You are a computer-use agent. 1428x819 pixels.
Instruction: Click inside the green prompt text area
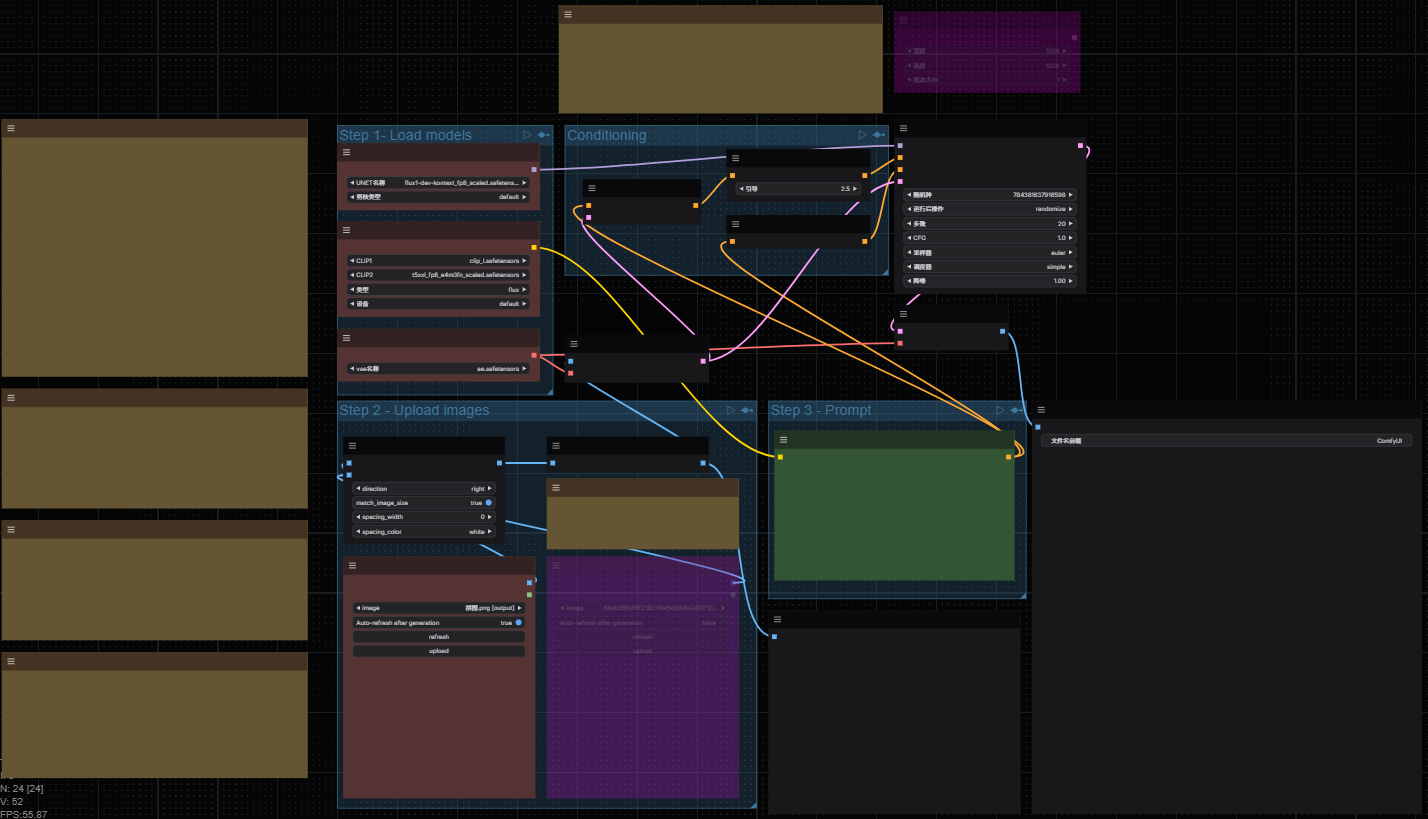point(894,515)
